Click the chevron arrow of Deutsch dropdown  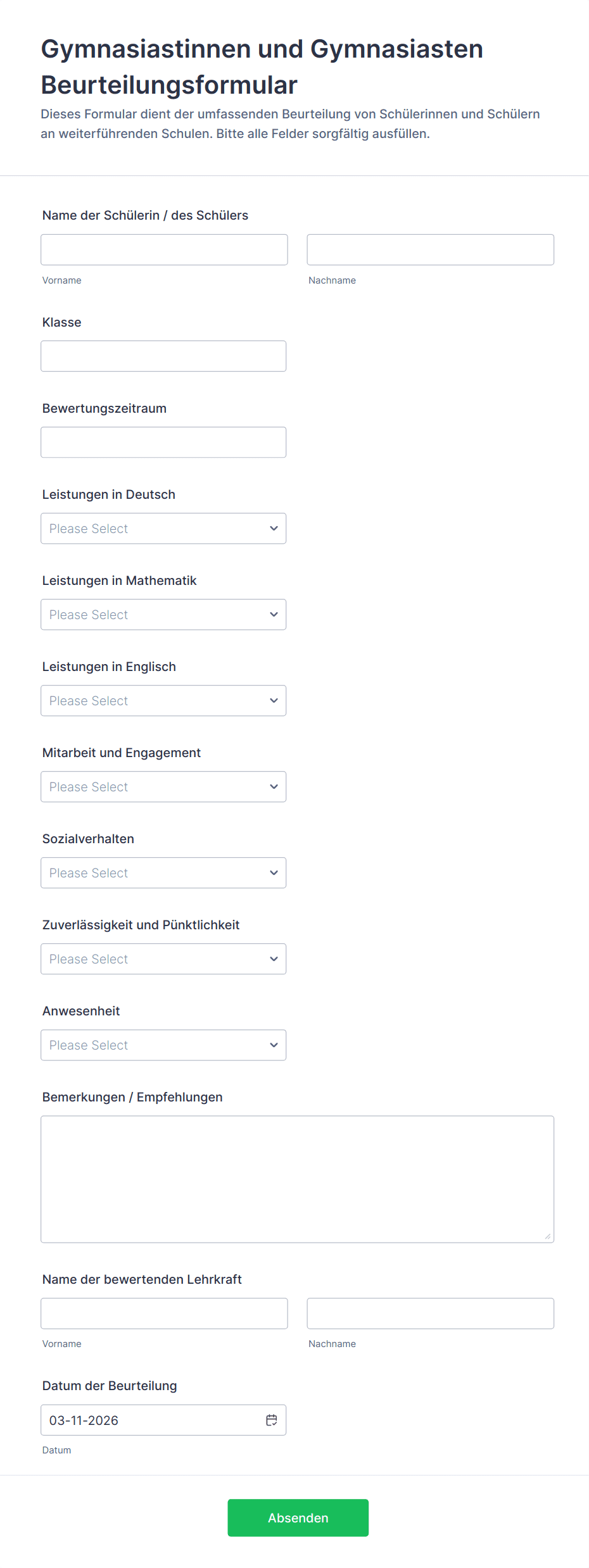pyautogui.click(x=274, y=529)
